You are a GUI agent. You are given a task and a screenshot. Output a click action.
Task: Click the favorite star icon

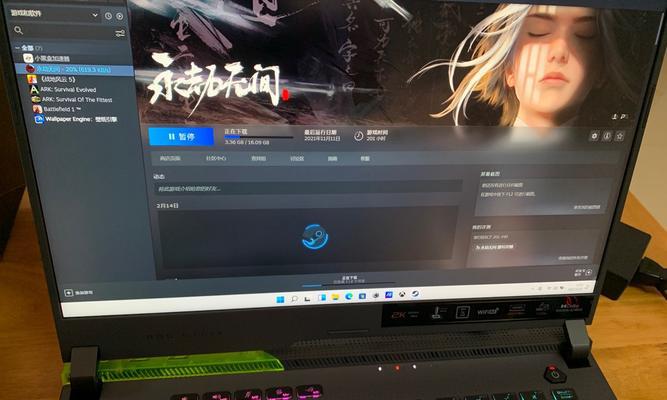[620, 136]
